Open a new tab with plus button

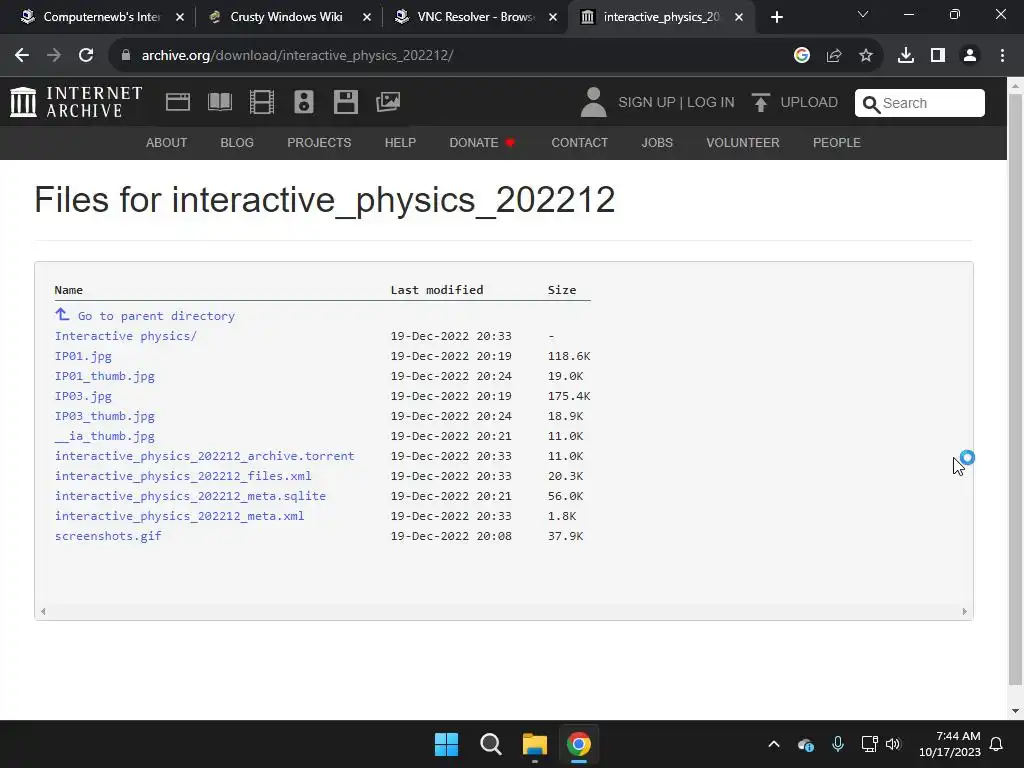coord(776,17)
